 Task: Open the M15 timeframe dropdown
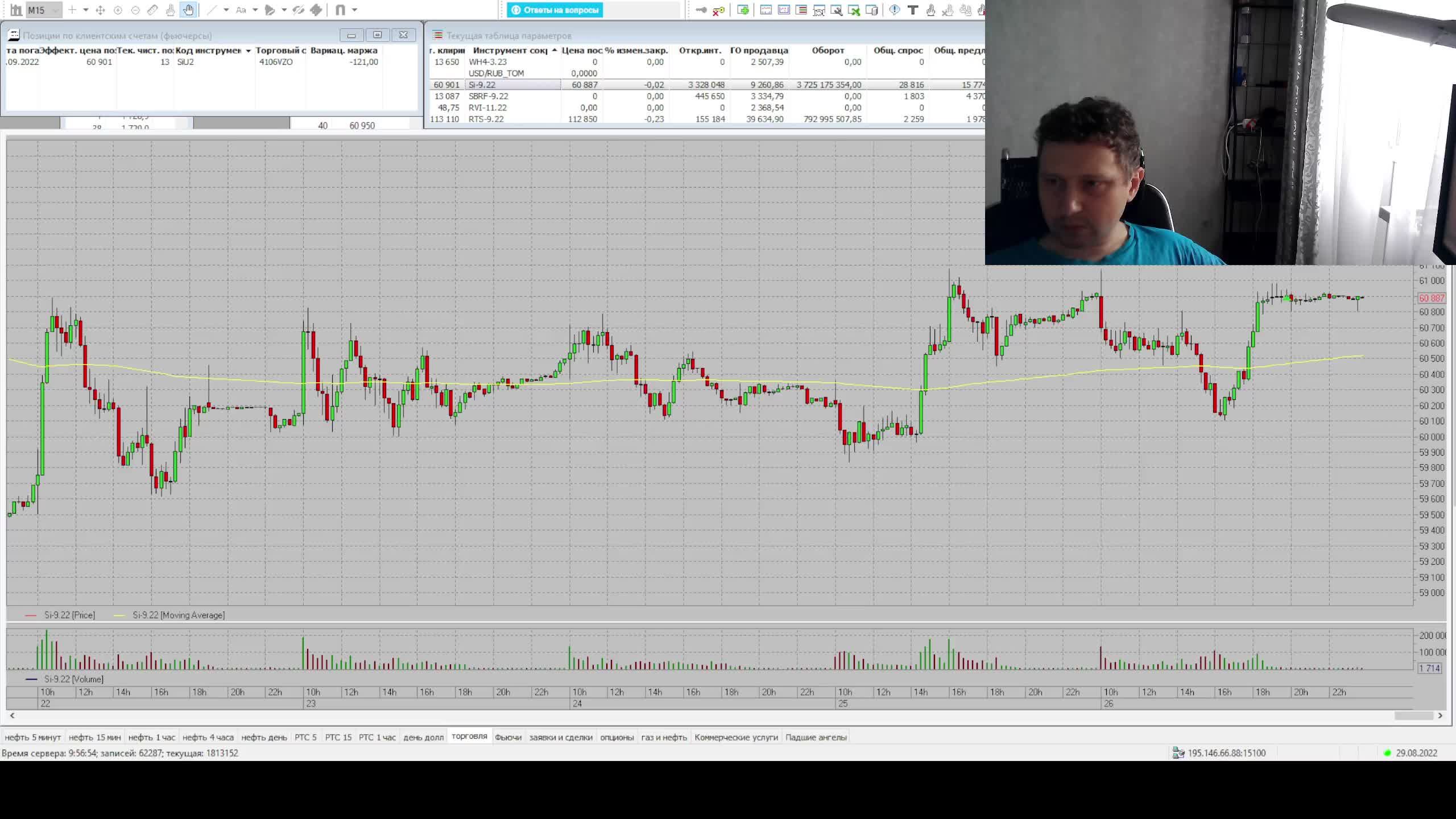[55, 10]
